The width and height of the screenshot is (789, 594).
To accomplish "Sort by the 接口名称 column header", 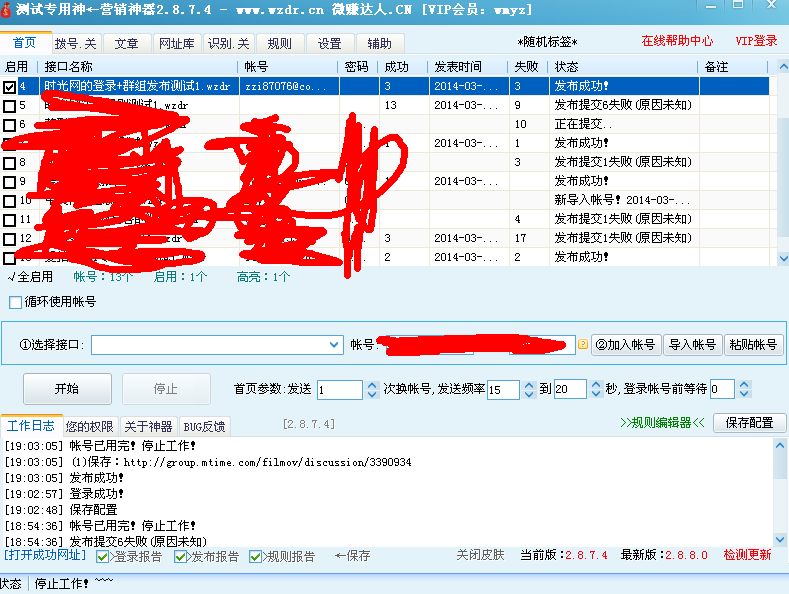I will coord(137,66).
